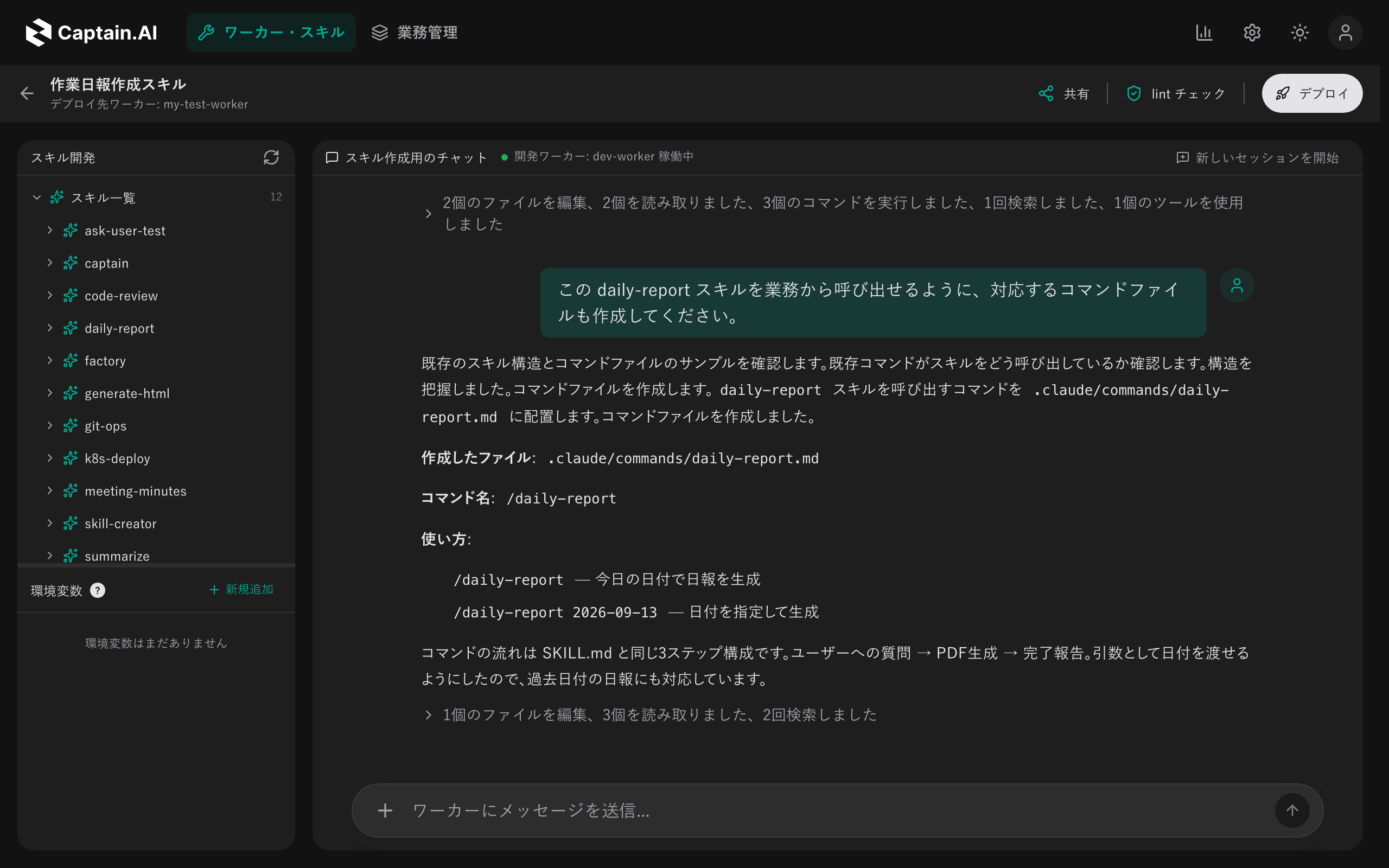Expand the factory skill
The height and width of the screenshot is (868, 1389).
tap(50, 361)
